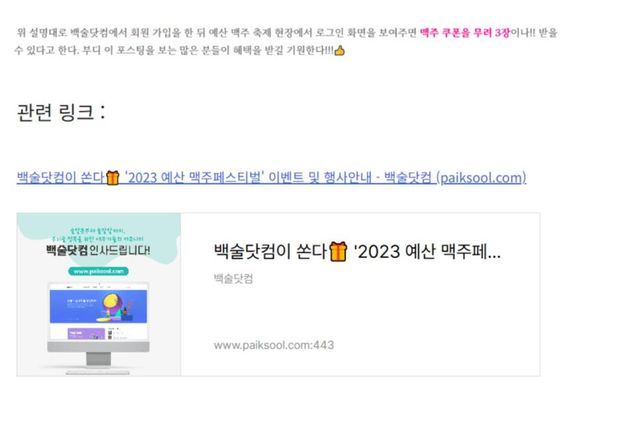Click the pink highlighted '맥주 쿠폰을 무려 3장' text
The image size is (640, 430).
pyautogui.click(x=465, y=33)
